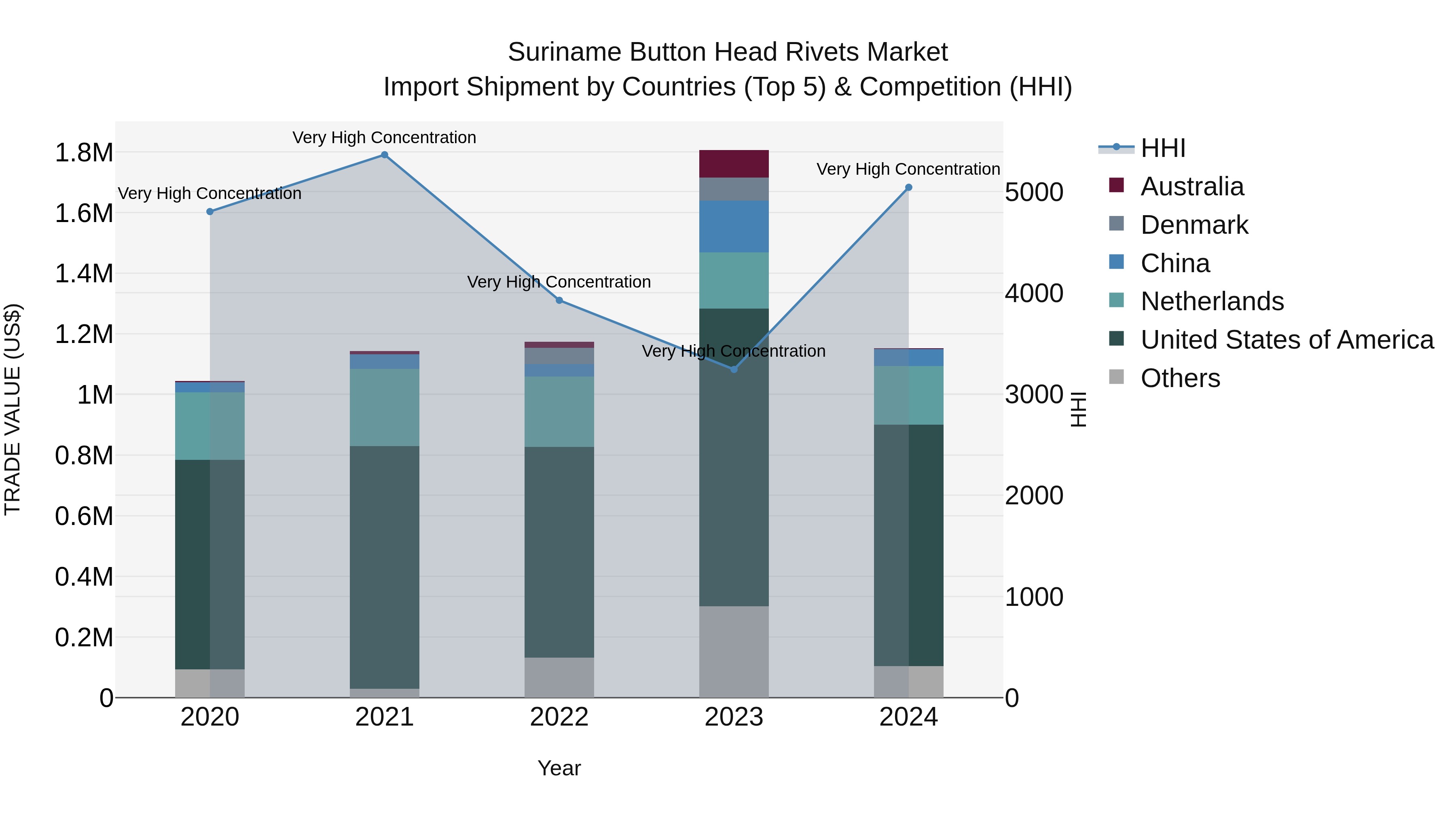Click the Netherlands teal color swatch

pos(1116,300)
